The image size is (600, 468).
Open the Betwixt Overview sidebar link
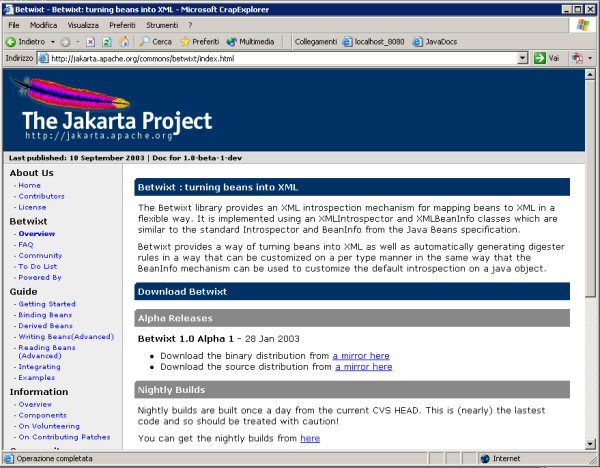pyautogui.click(x=37, y=233)
